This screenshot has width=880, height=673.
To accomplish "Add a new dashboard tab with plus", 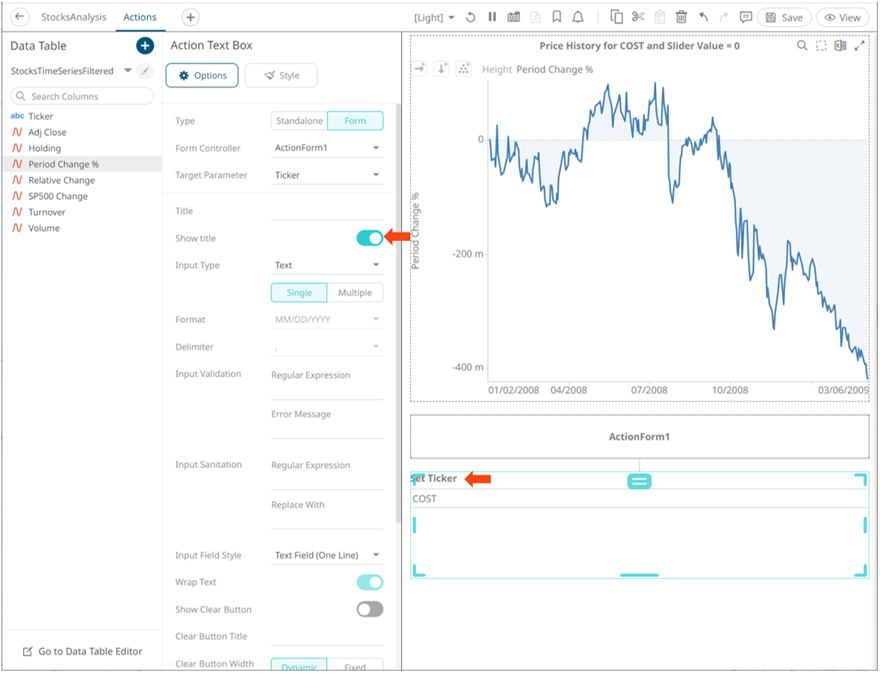I will coord(191,17).
